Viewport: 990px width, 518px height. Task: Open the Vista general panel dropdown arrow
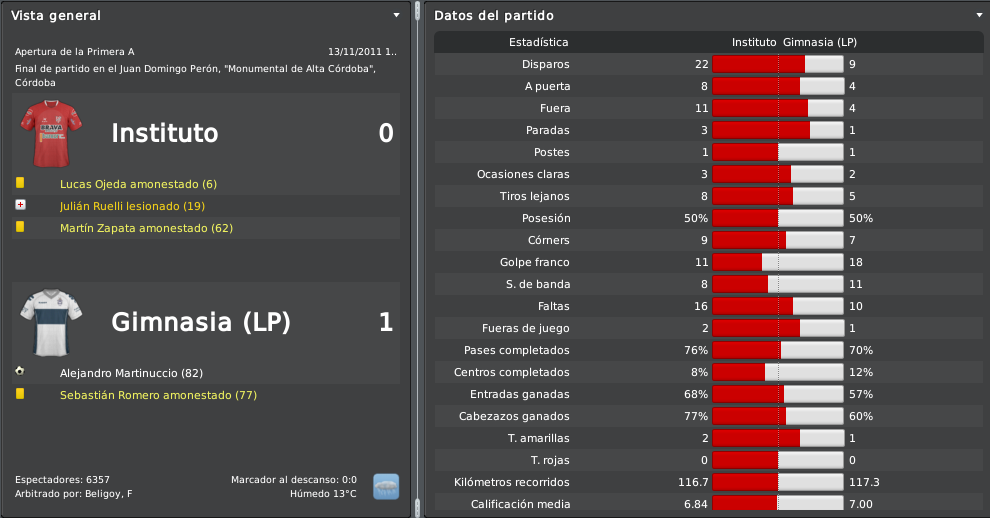click(x=397, y=15)
